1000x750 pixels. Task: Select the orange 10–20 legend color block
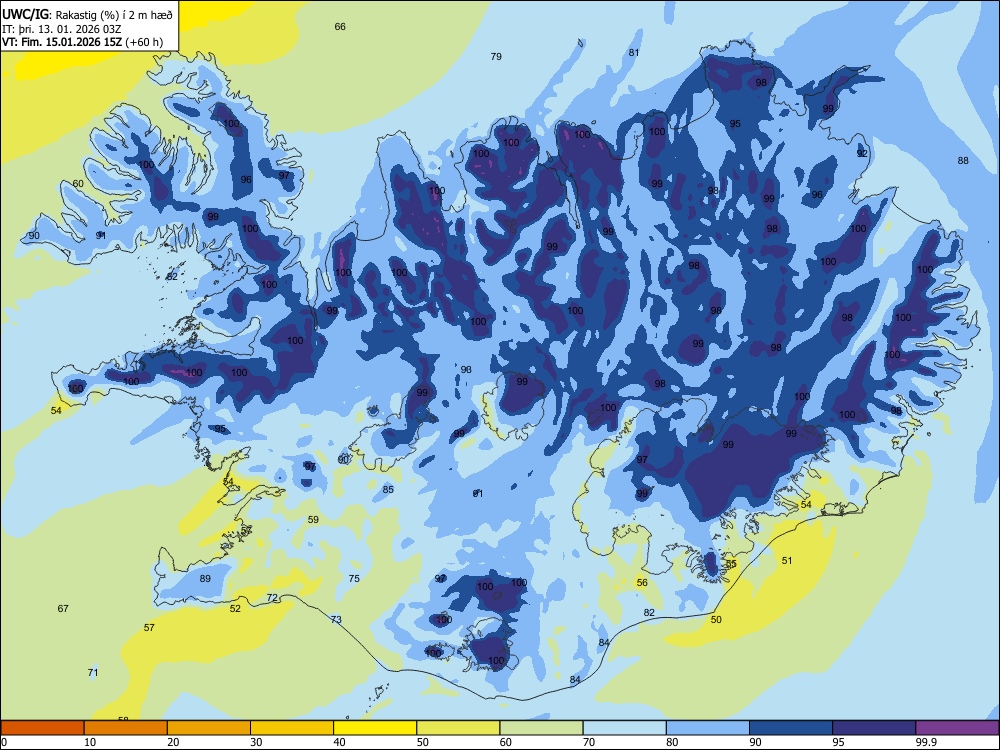click(126, 728)
